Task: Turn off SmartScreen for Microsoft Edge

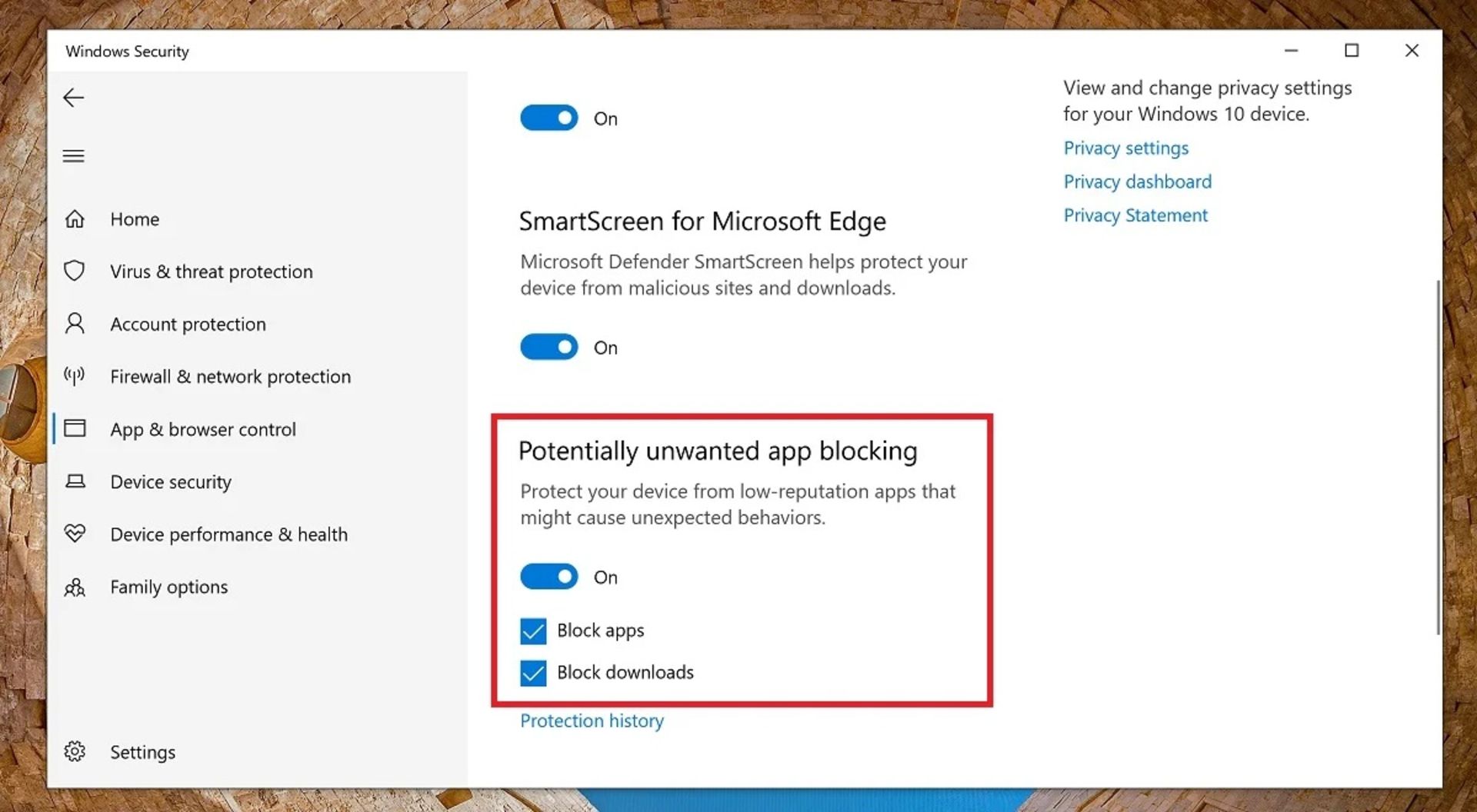Action: pos(548,347)
